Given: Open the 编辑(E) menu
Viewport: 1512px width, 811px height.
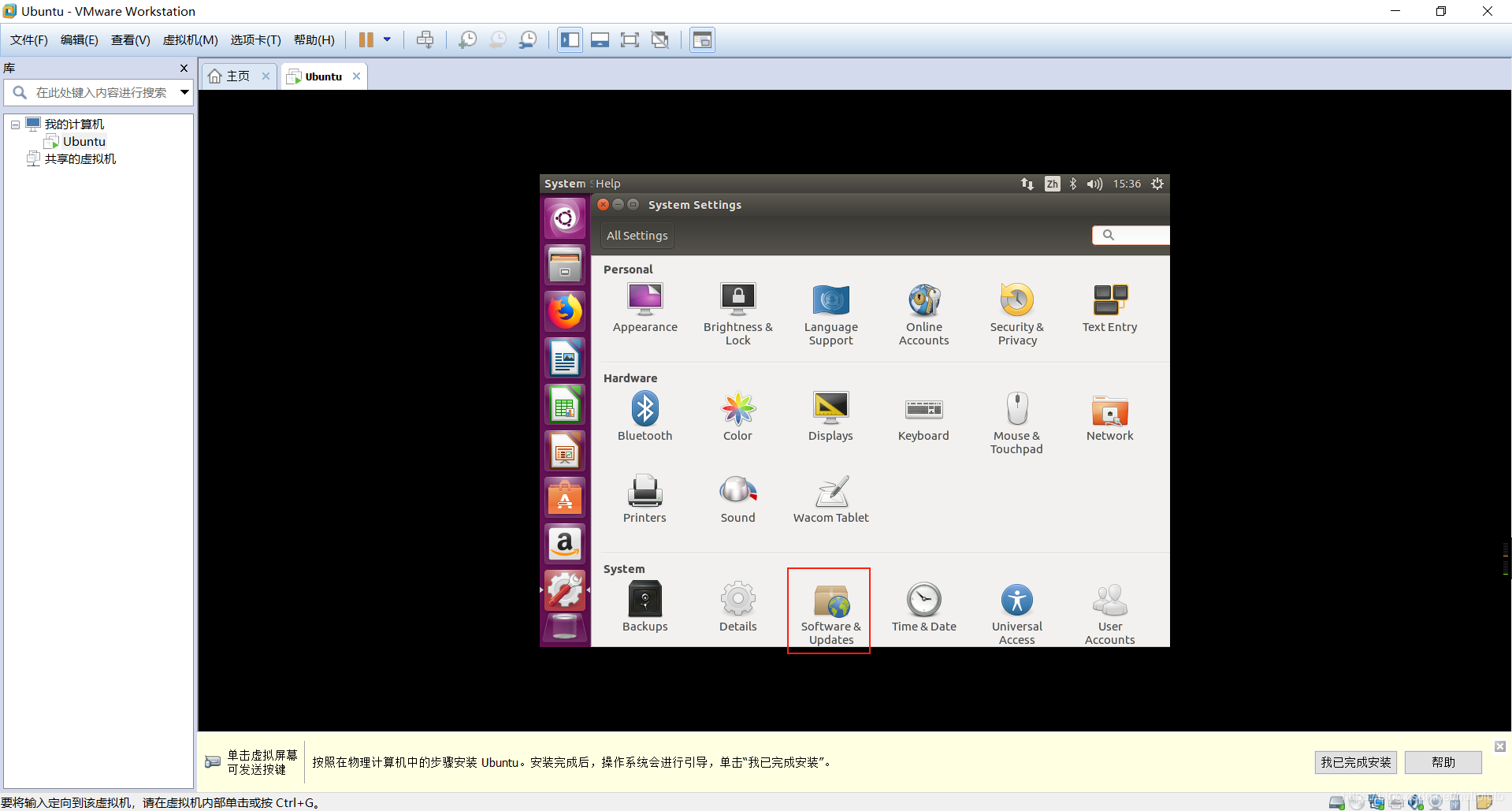Looking at the screenshot, I should point(80,40).
